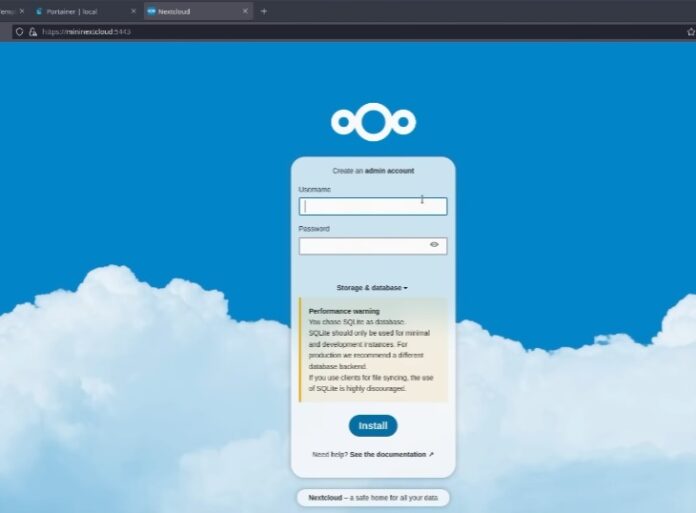The image size is (696, 513).
Task: Click the Username input field
Action: (373, 206)
